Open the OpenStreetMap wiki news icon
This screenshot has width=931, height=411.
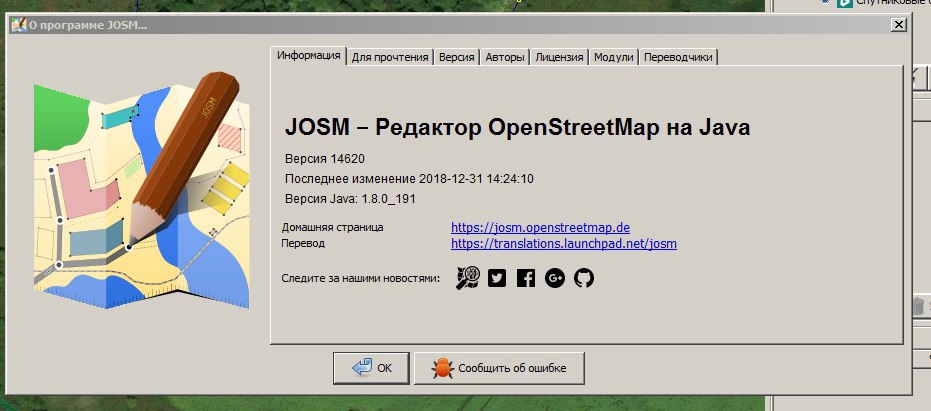point(468,278)
